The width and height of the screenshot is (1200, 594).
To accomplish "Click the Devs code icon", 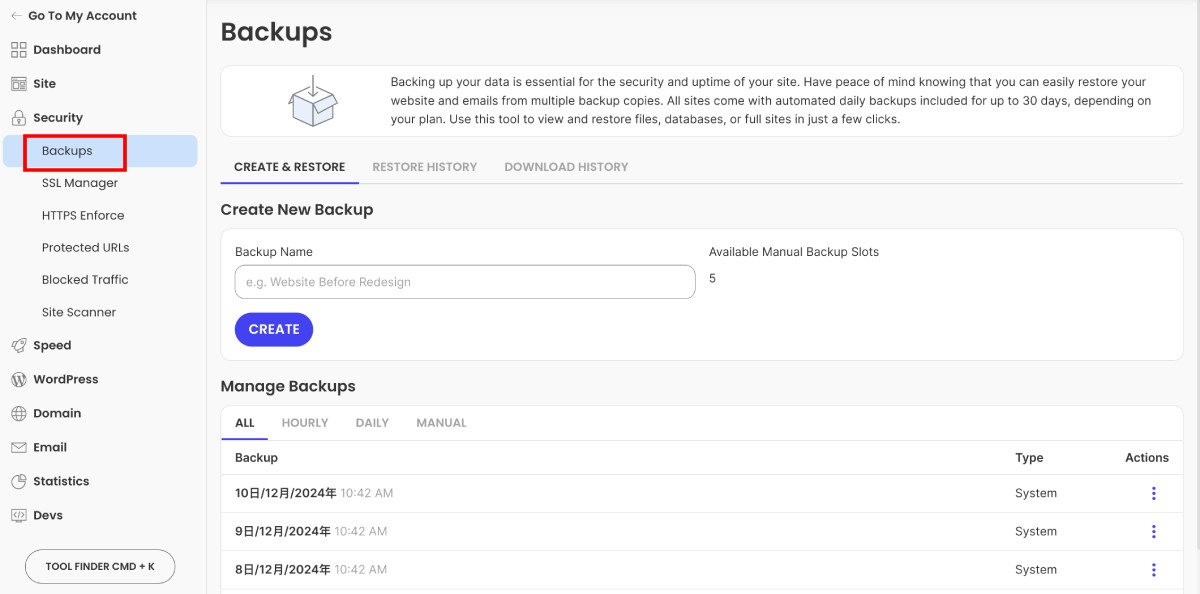I will (18, 516).
